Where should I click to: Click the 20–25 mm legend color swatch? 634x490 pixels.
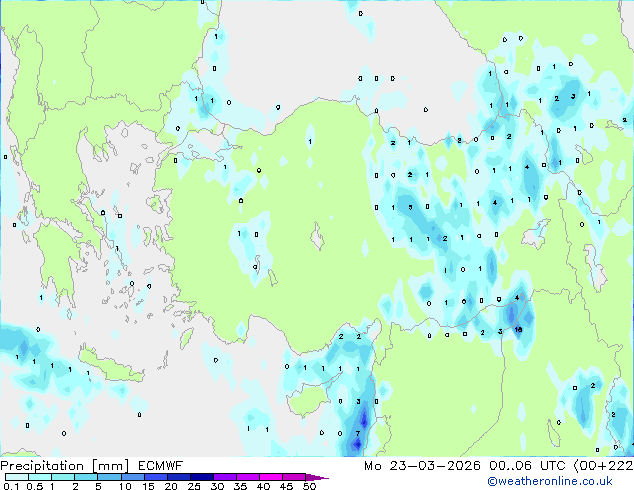[x=178, y=477]
